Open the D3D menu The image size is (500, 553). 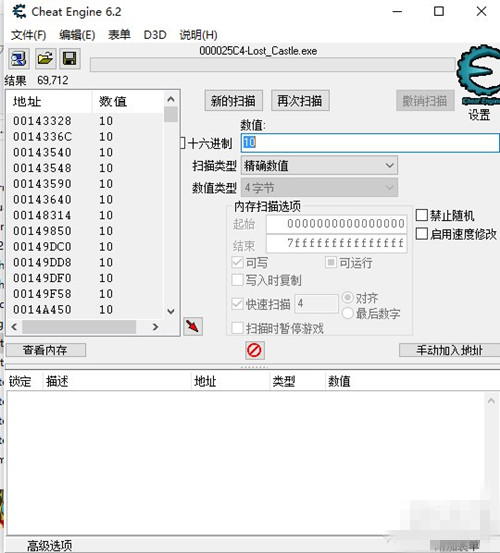click(155, 35)
